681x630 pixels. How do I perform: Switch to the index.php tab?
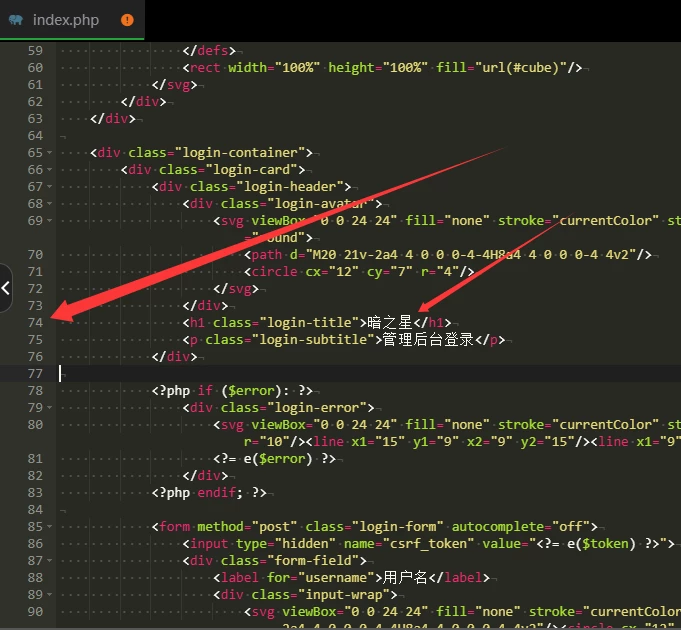(66, 19)
